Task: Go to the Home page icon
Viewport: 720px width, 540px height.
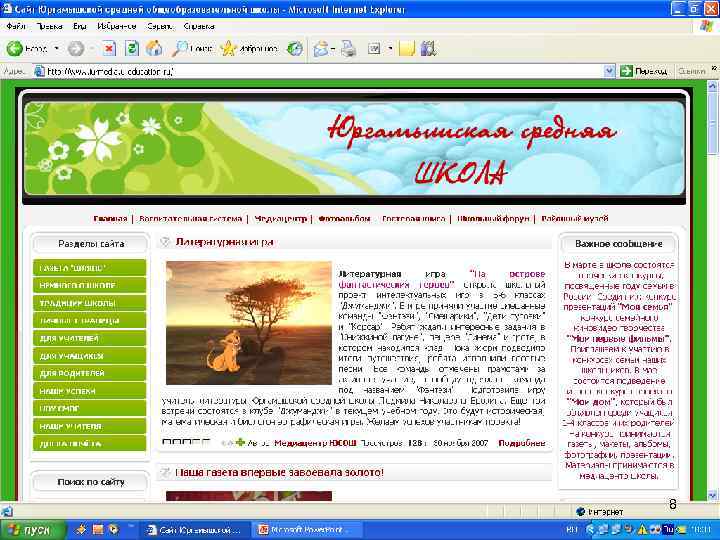Action: pos(154,48)
